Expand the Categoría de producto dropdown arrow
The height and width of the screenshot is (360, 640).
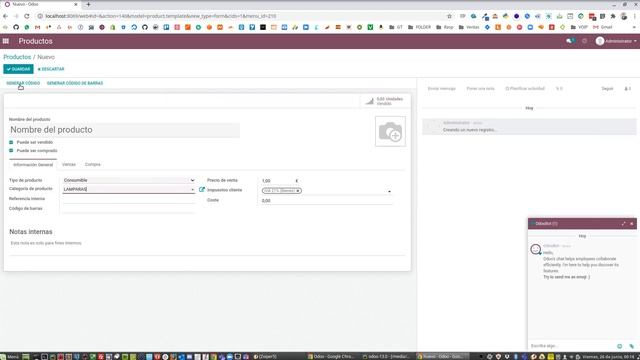(x=192, y=190)
